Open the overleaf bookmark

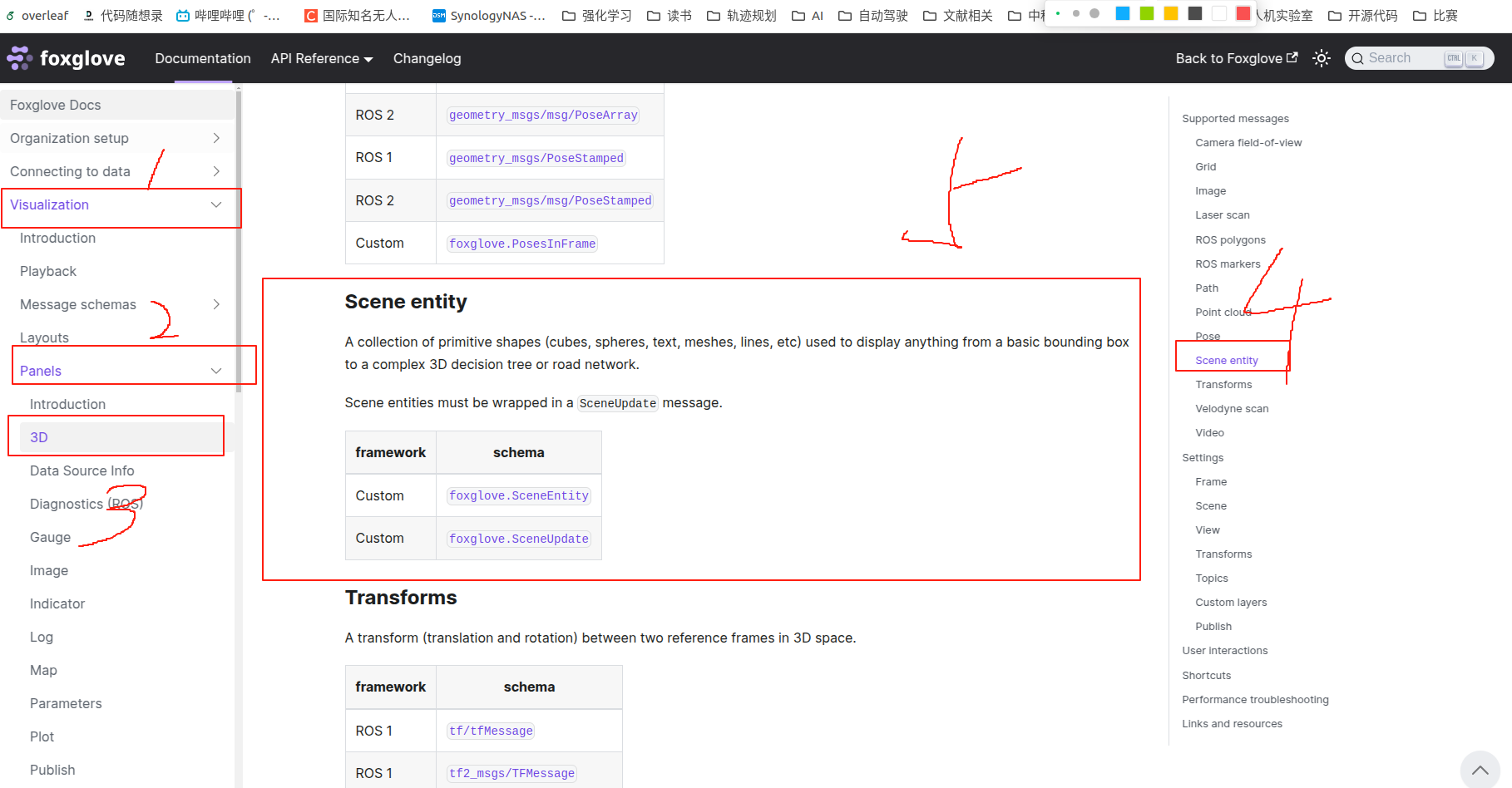point(37,16)
